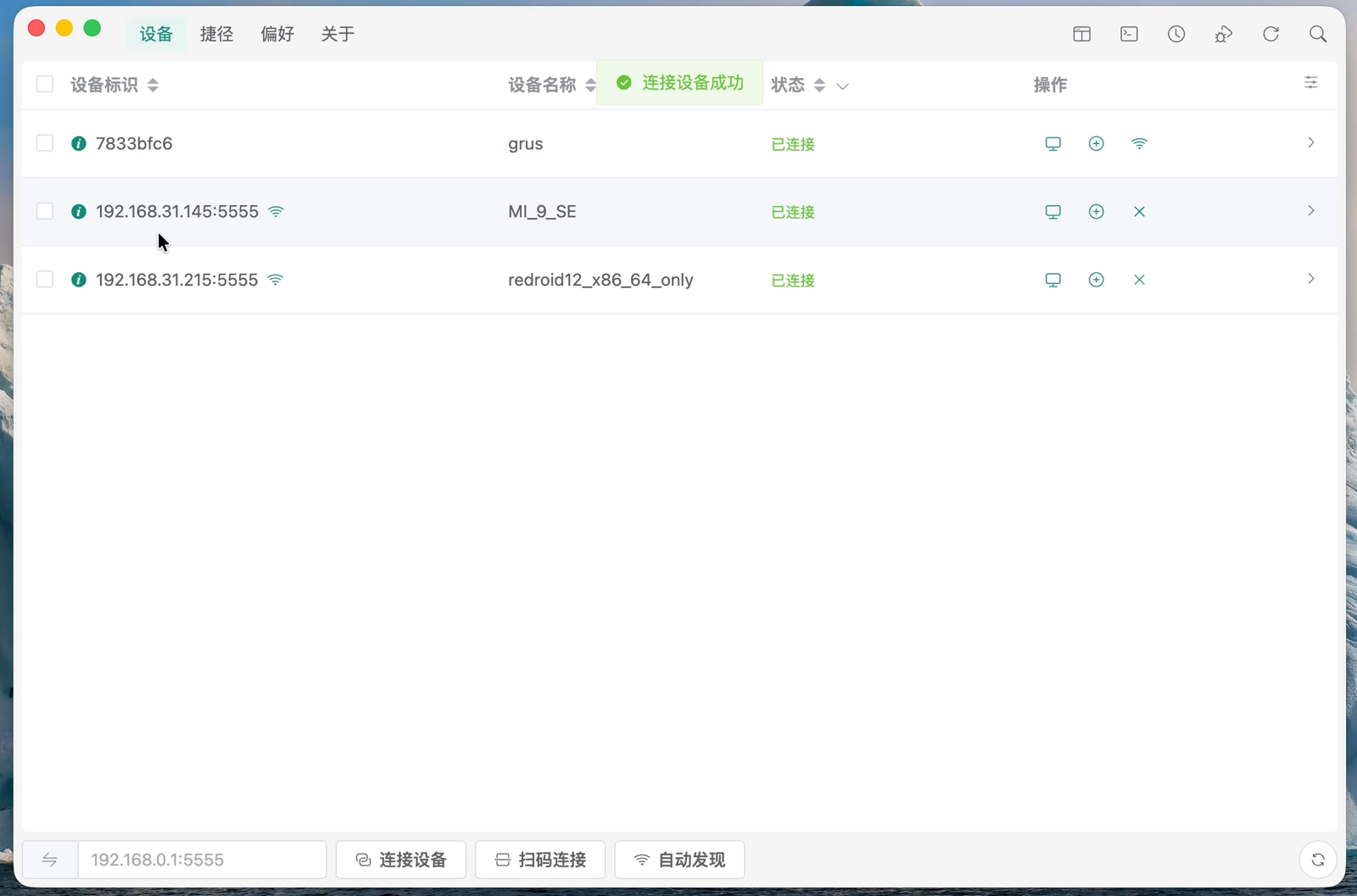Focus the 192.168.0.1:5555 address input
1357x896 pixels.
coord(202,860)
